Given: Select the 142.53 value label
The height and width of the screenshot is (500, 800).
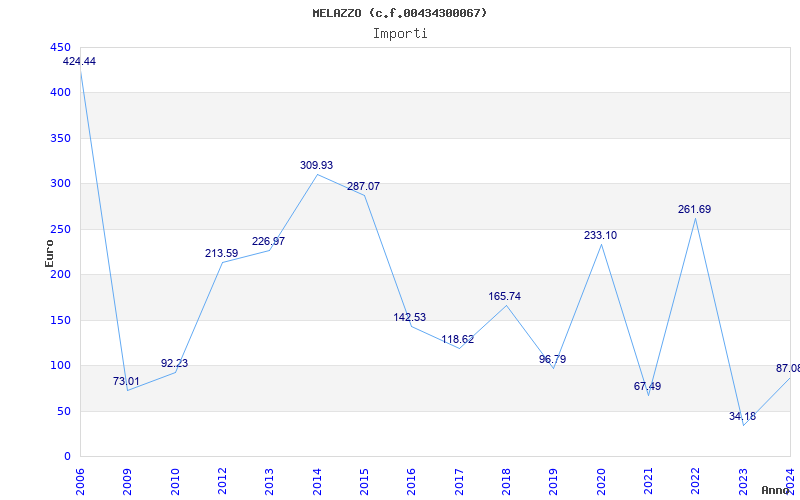Looking at the screenshot, I should coord(409,317).
